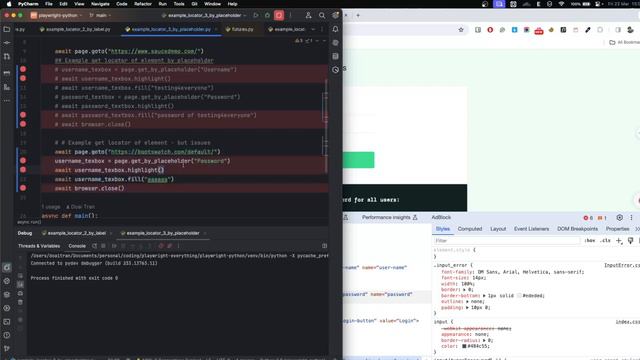Image resolution: width=640 pixels, height=360 pixels.
Task: Open the InputError.css source link
Action: (x=622, y=265)
